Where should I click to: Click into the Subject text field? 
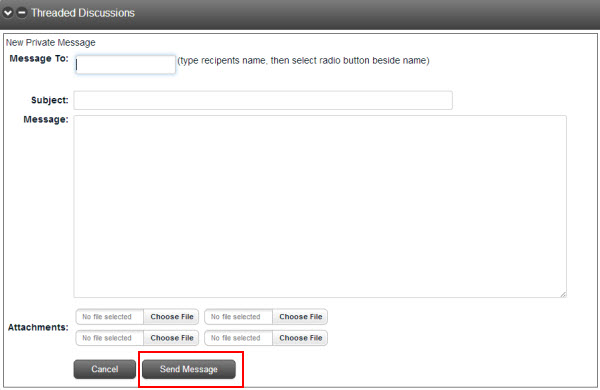263,100
